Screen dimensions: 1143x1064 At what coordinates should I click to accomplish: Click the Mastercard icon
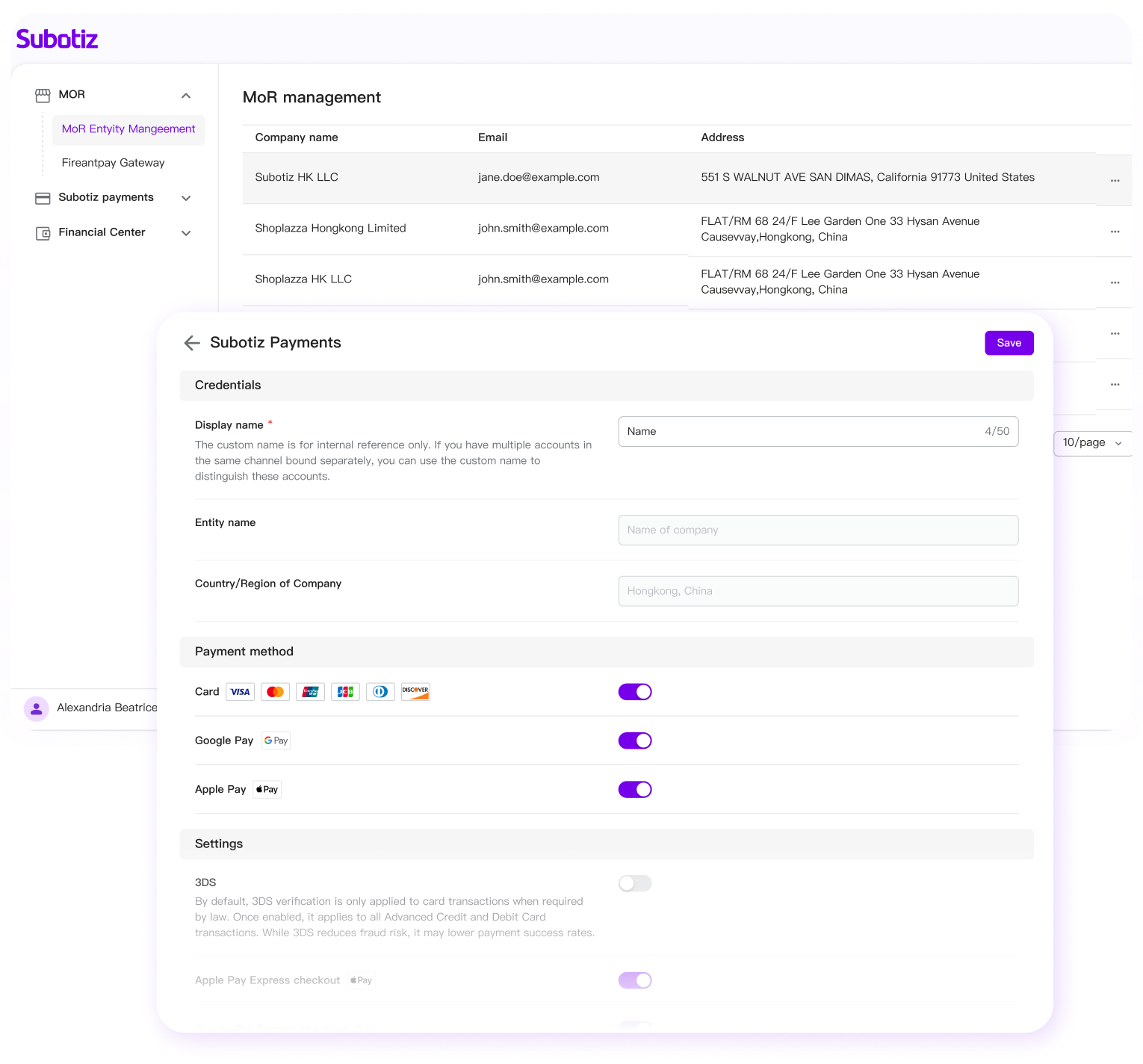[x=275, y=692]
